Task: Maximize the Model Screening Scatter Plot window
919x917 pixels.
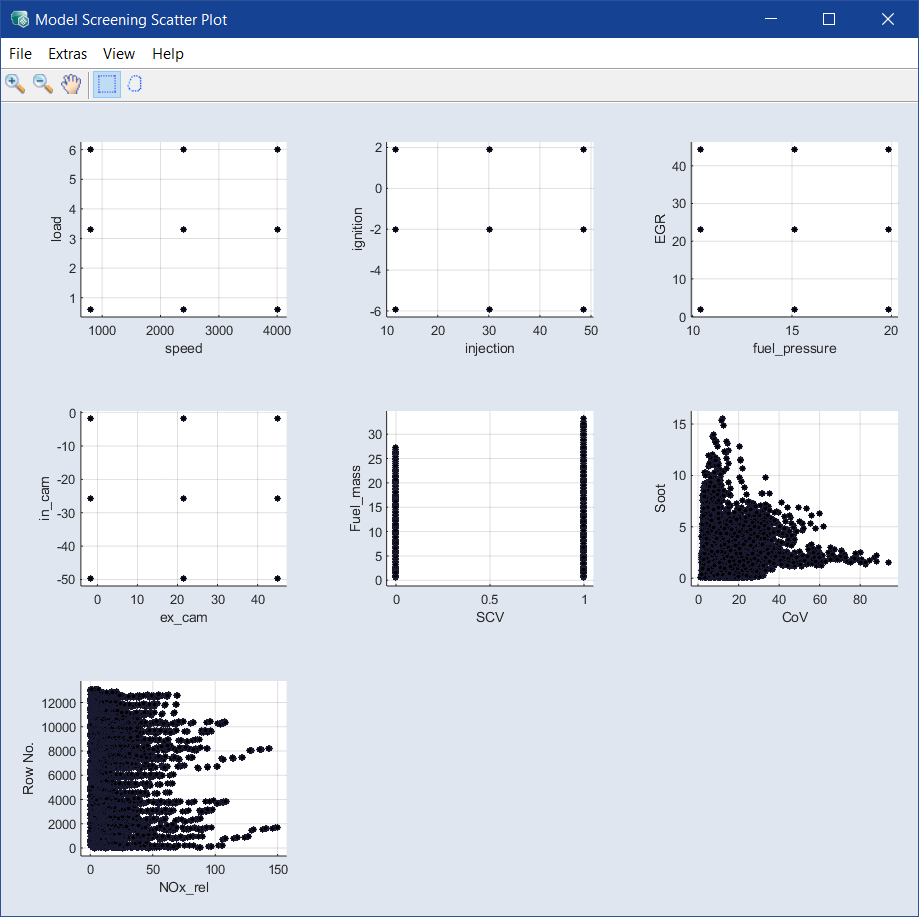Action: 828,19
